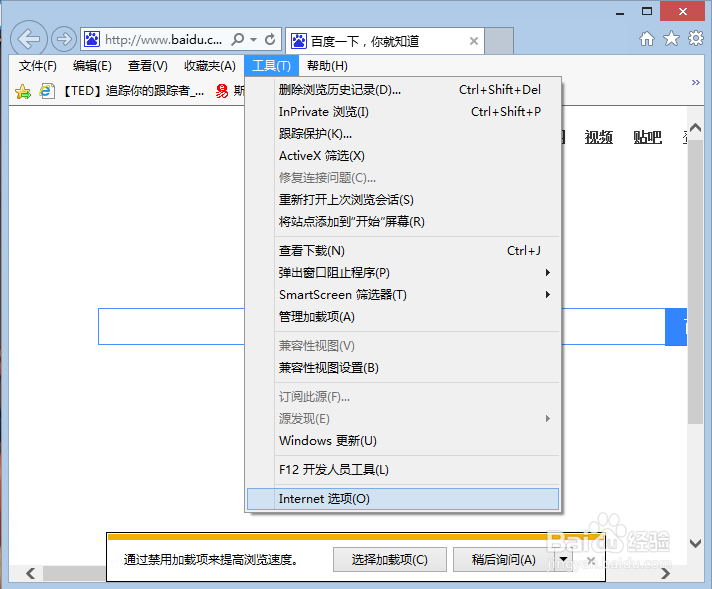Viewport: 712px width, 589px height.
Task: Select 重新打开上次浏览会话(S)
Action: click(x=403, y=200)
